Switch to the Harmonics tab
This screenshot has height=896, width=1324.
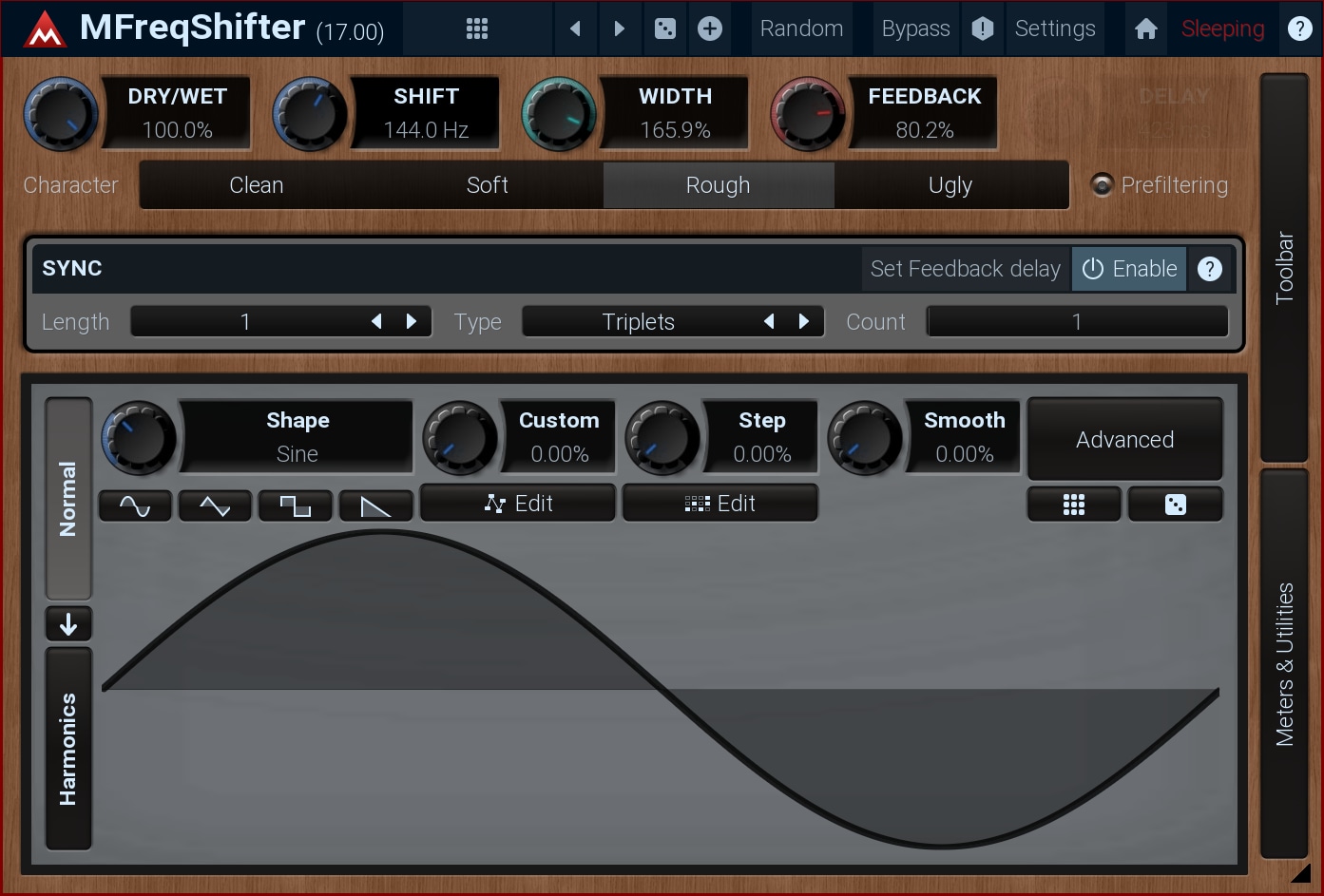(x=68, y=749)
